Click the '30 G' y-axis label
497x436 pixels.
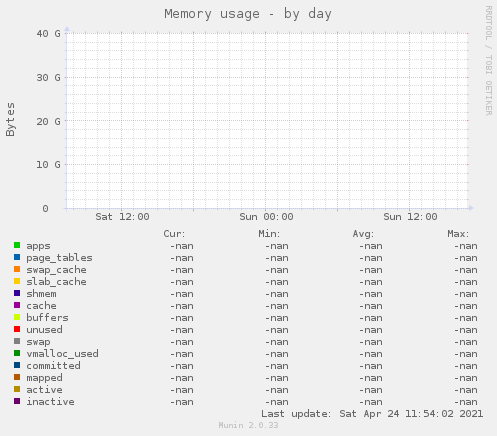coord(48,78)
